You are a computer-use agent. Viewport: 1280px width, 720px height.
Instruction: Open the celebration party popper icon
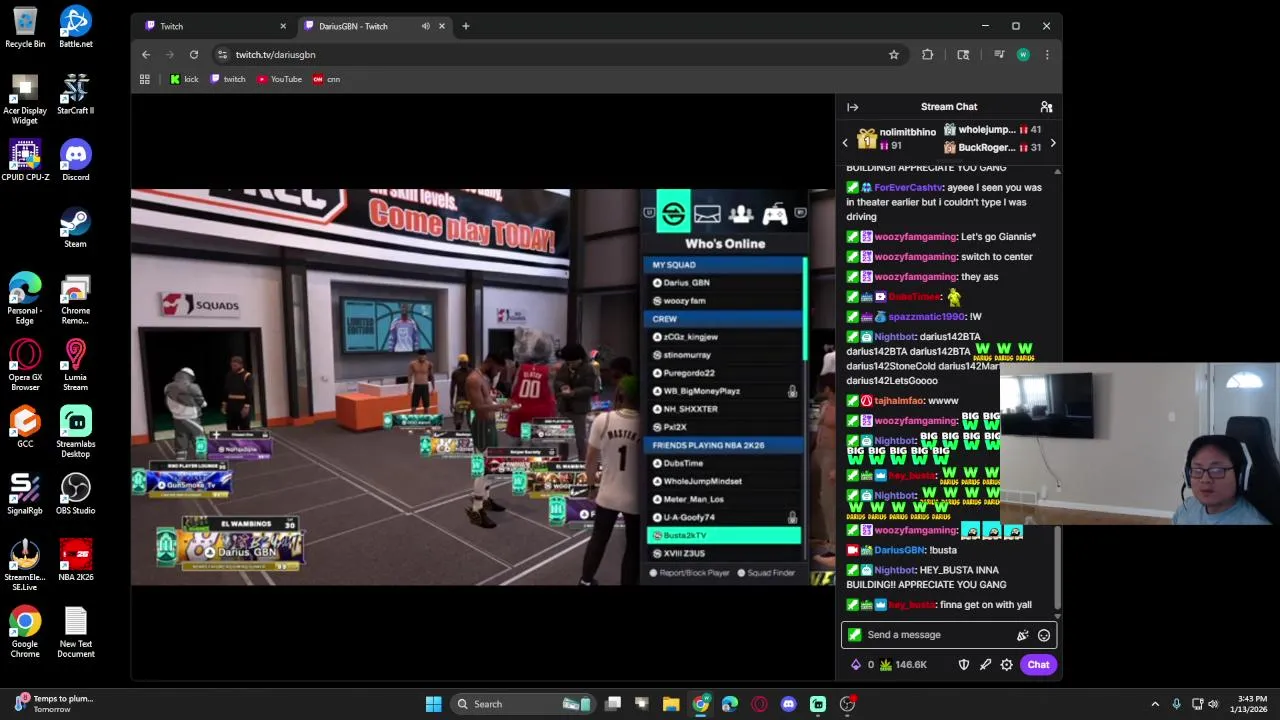(x=1022, y=635)
